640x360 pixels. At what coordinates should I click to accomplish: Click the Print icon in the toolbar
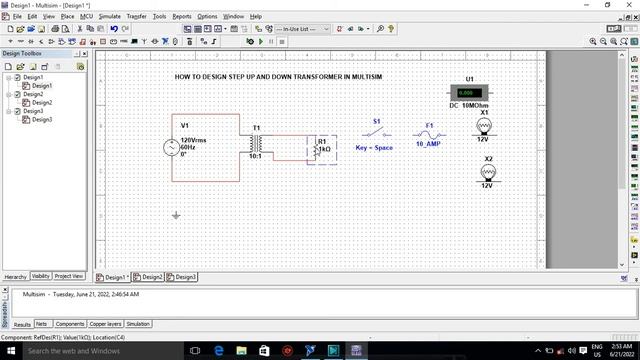pyautogui.click(x=55, y=29)
